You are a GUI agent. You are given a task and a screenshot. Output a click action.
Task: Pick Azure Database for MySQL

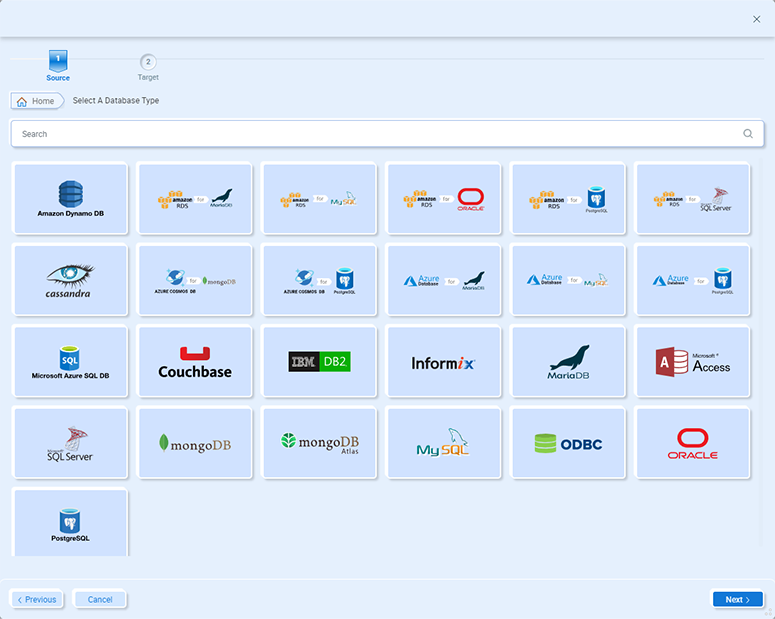[x=568, y=280]
